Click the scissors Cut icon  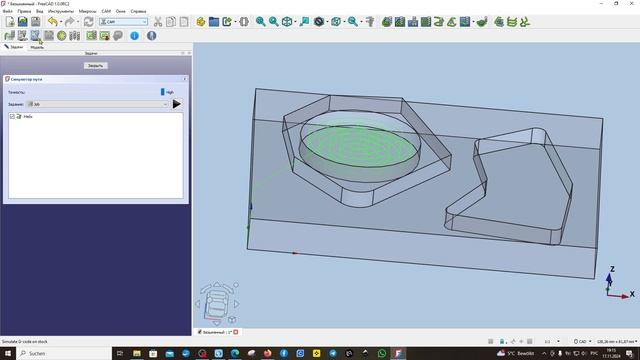pyautogui.click(x=158, y=22)
